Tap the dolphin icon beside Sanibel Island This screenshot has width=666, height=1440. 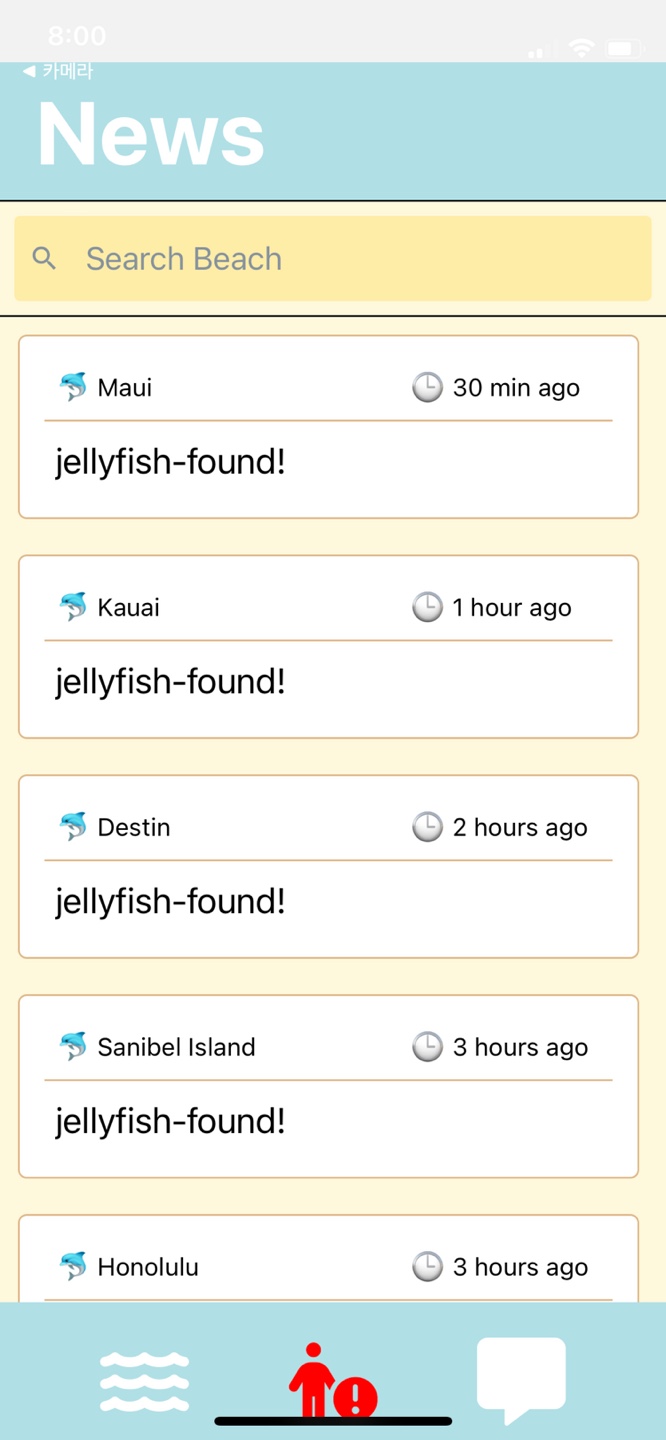click(73, 1047)
